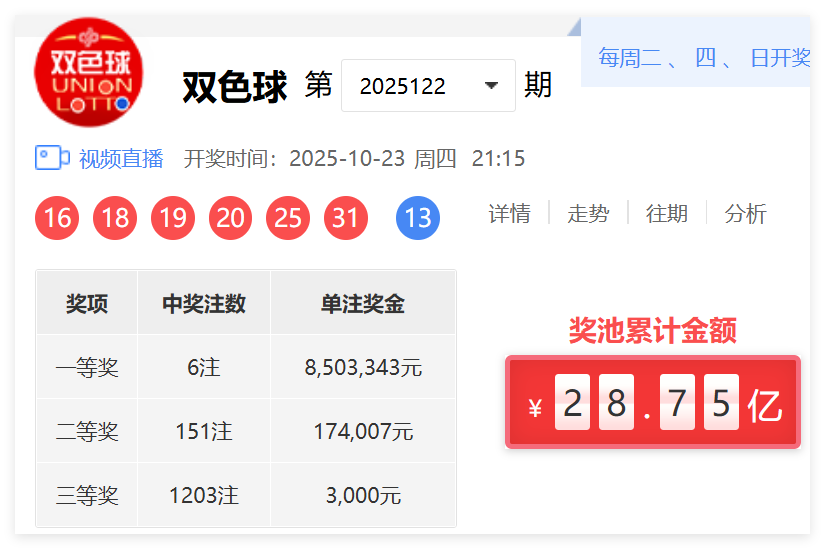
Task: Click the 奖池累计金额 jackpot amount box
Action: (653, 402)
